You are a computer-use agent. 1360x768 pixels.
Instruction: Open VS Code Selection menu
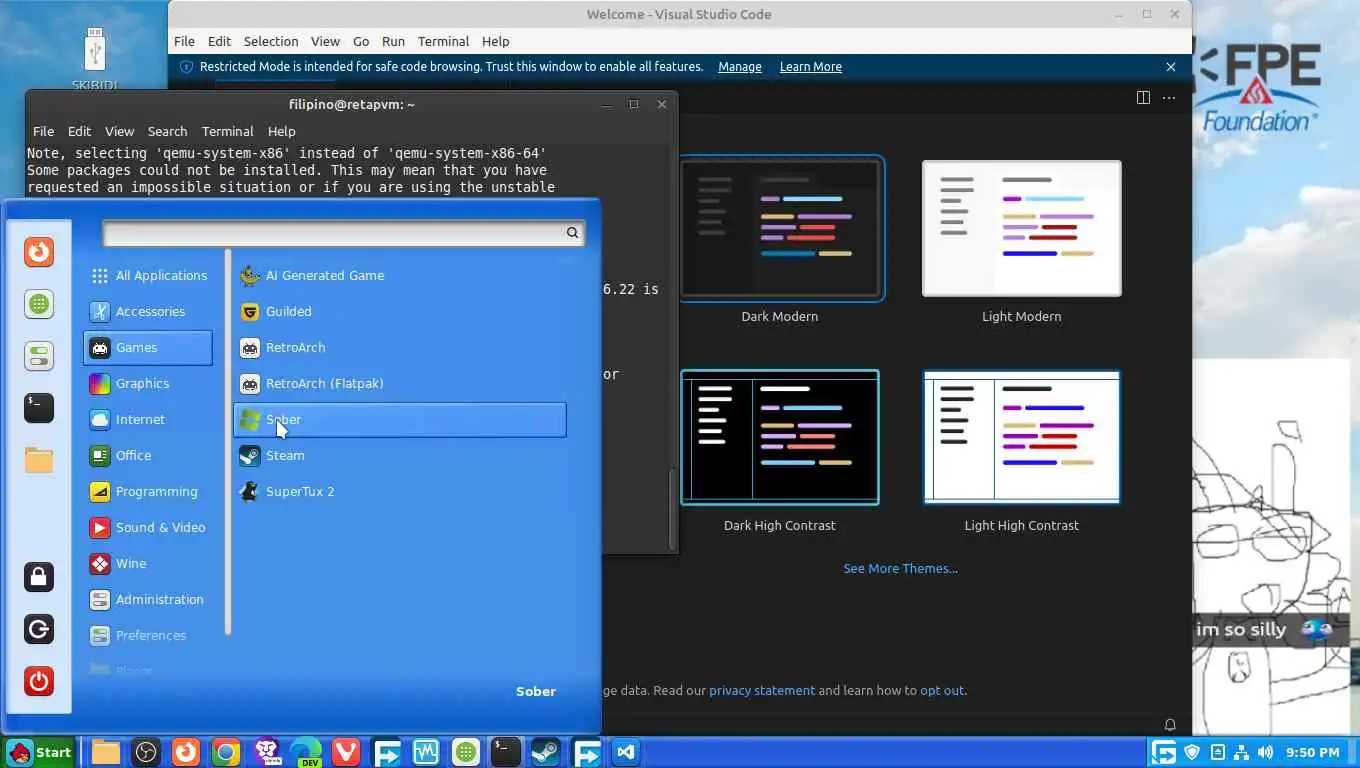(271, 42)
